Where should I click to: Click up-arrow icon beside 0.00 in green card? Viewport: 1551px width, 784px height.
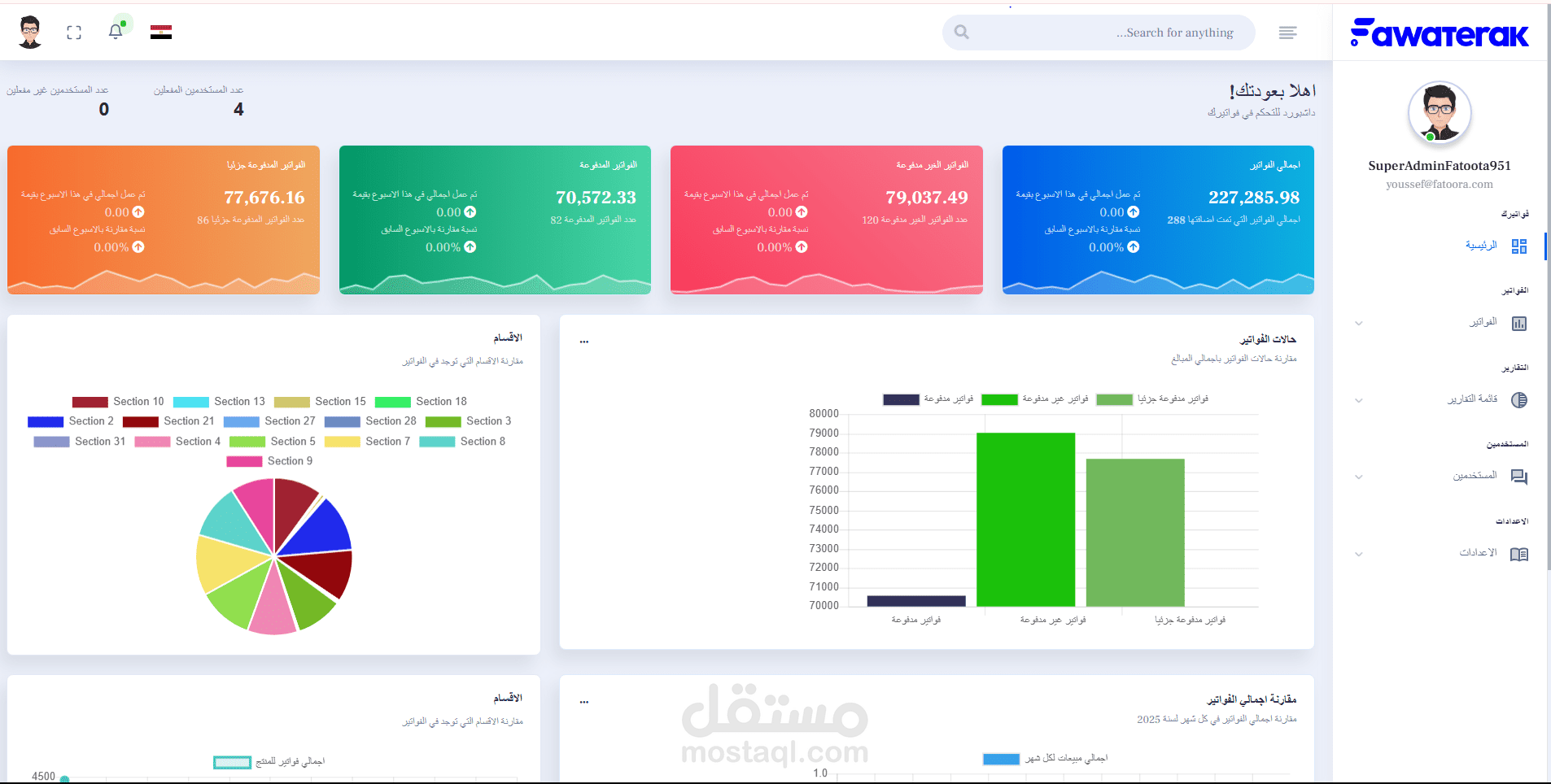(470, 212)
